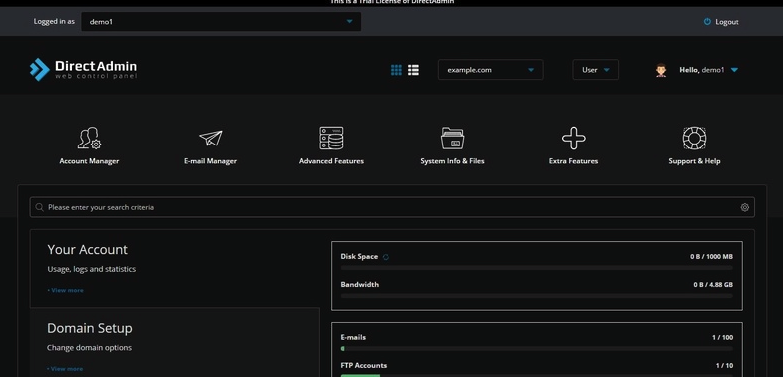
Task: Click the 1 / 10 FTP value
Action: [x=724, y=366]
